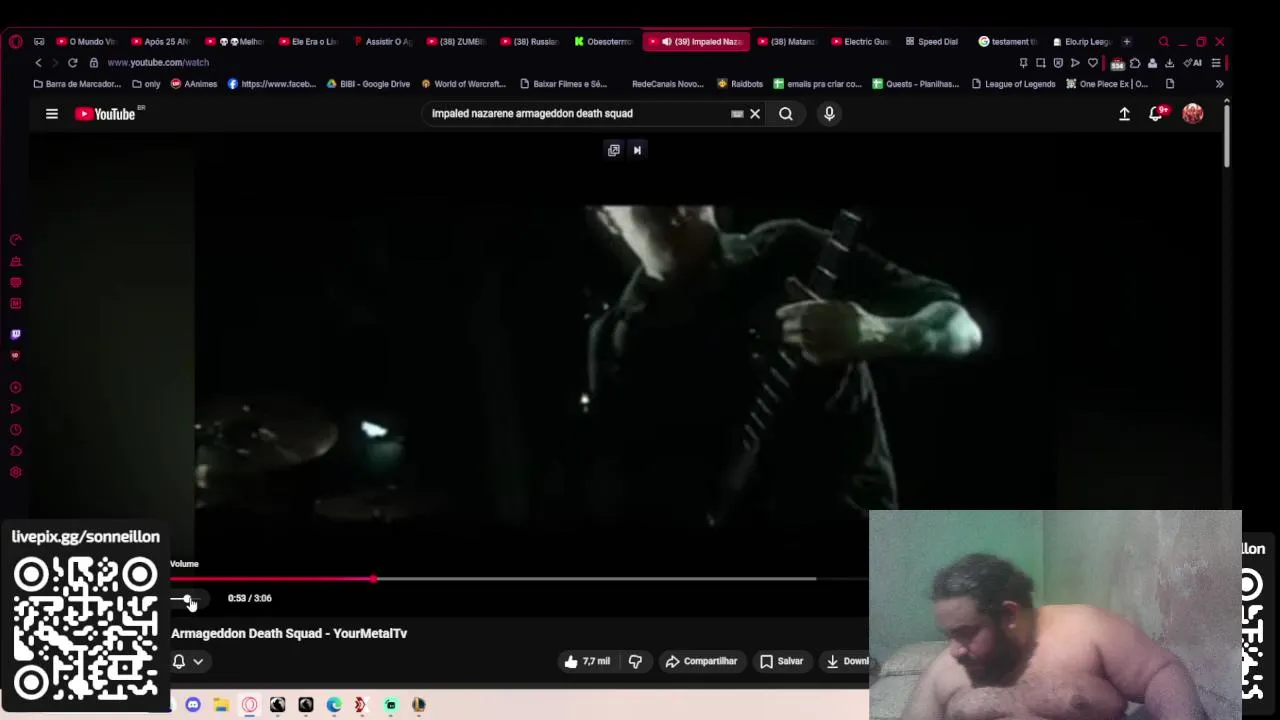The image size is (1280, 720).
Task: Like the video with thumbs up
Action: click(587, 661)
